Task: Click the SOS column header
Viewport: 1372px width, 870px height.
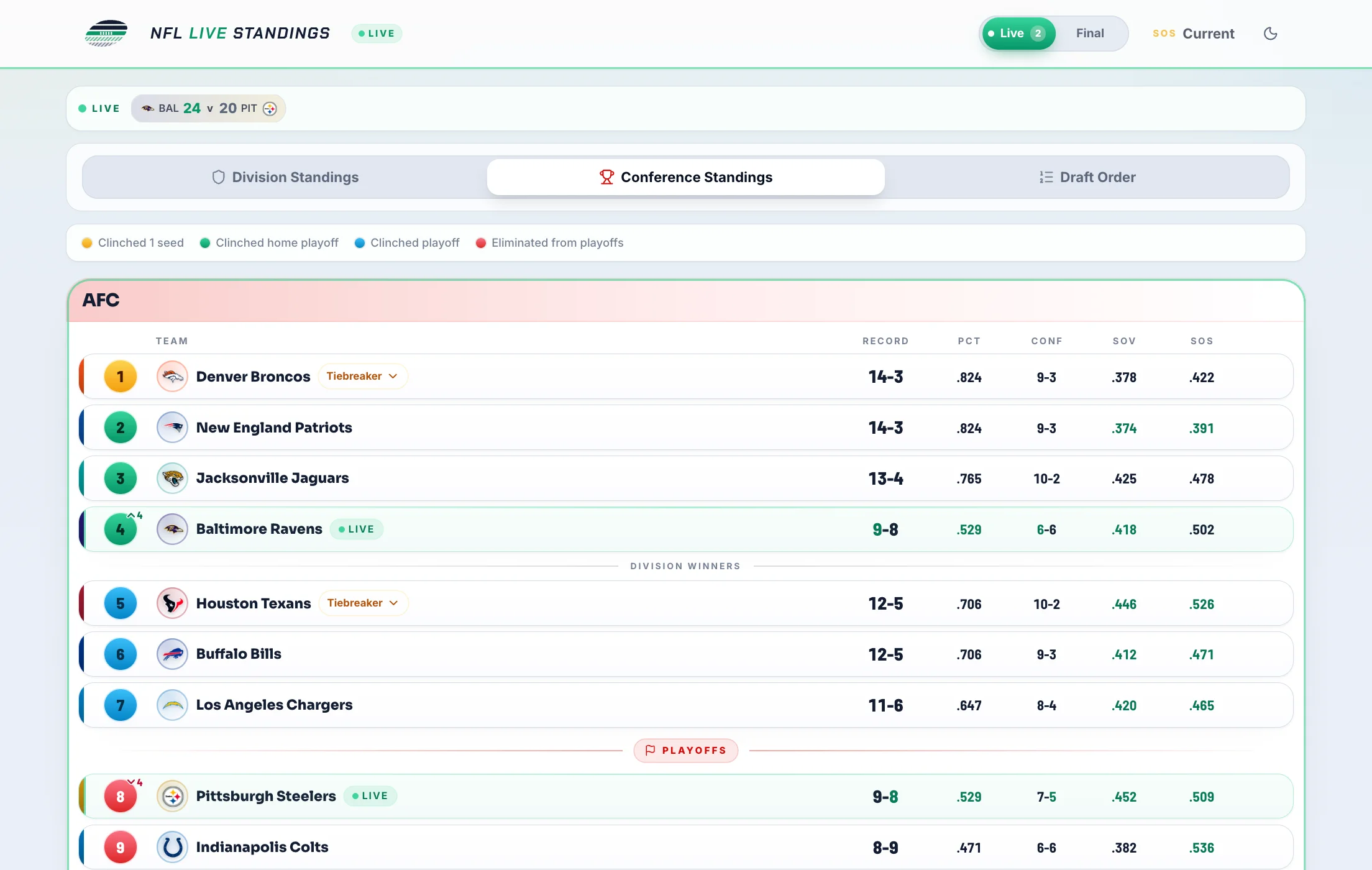Action: tap(1202, 341)
